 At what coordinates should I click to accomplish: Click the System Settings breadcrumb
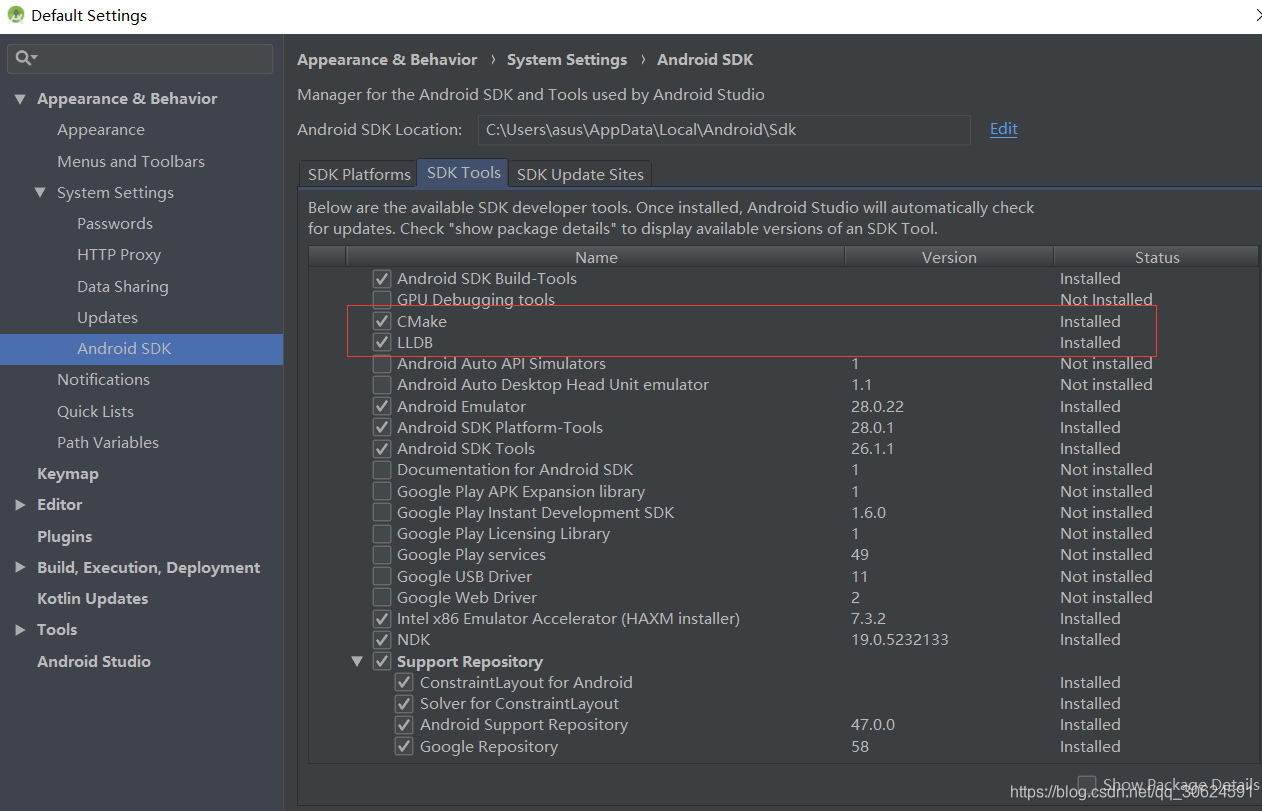tap(567, 60)
